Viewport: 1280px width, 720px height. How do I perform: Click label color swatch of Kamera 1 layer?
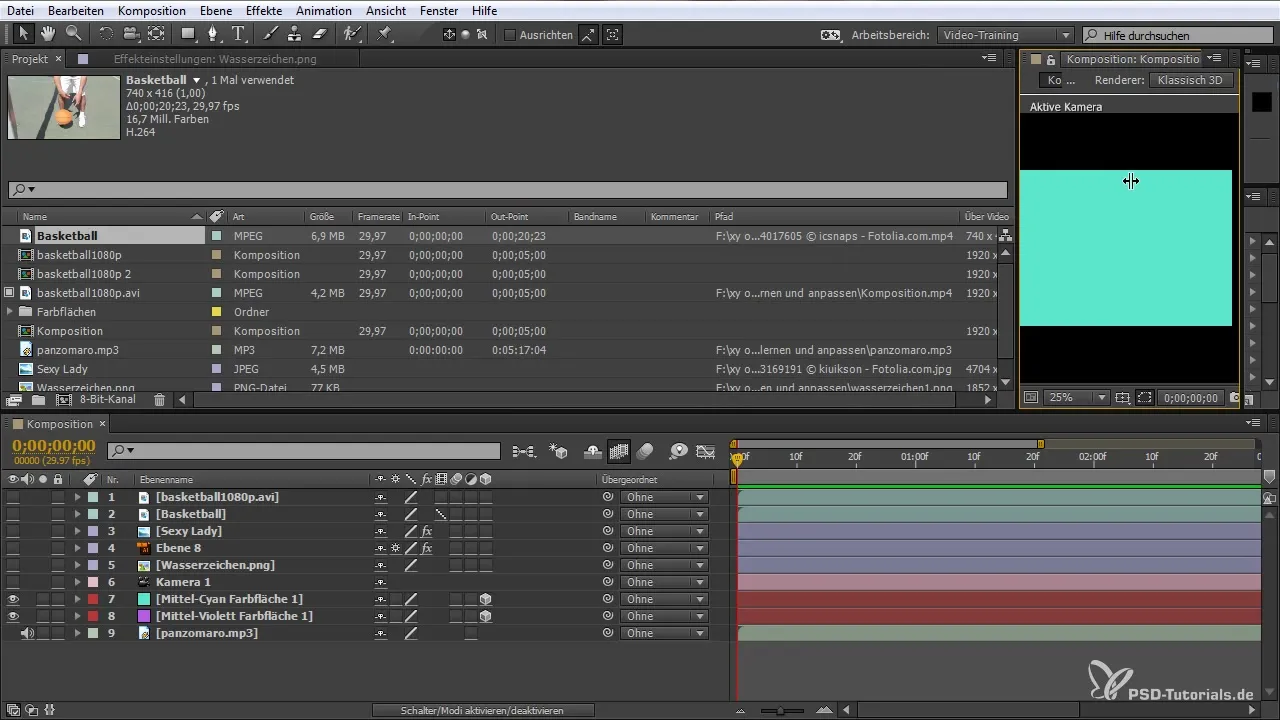tap(93, 582)
